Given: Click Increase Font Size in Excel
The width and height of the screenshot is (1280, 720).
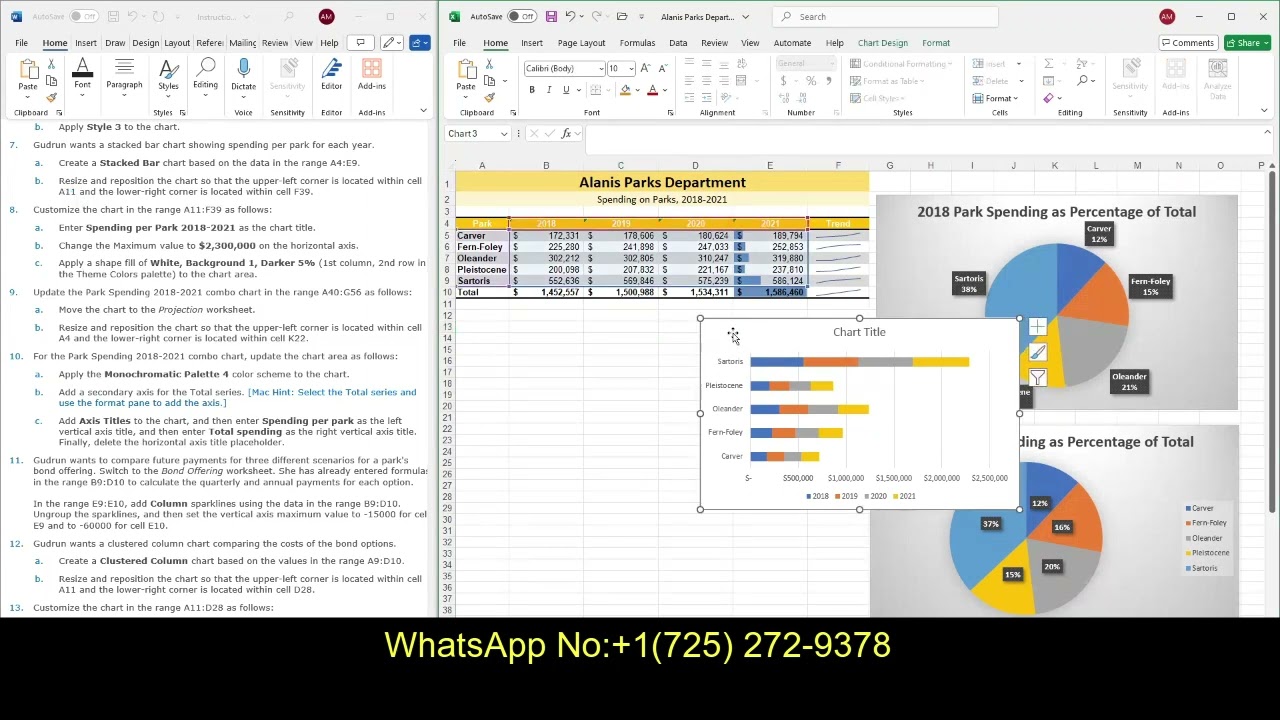Looking at the screenshot, I should (645, 68).
